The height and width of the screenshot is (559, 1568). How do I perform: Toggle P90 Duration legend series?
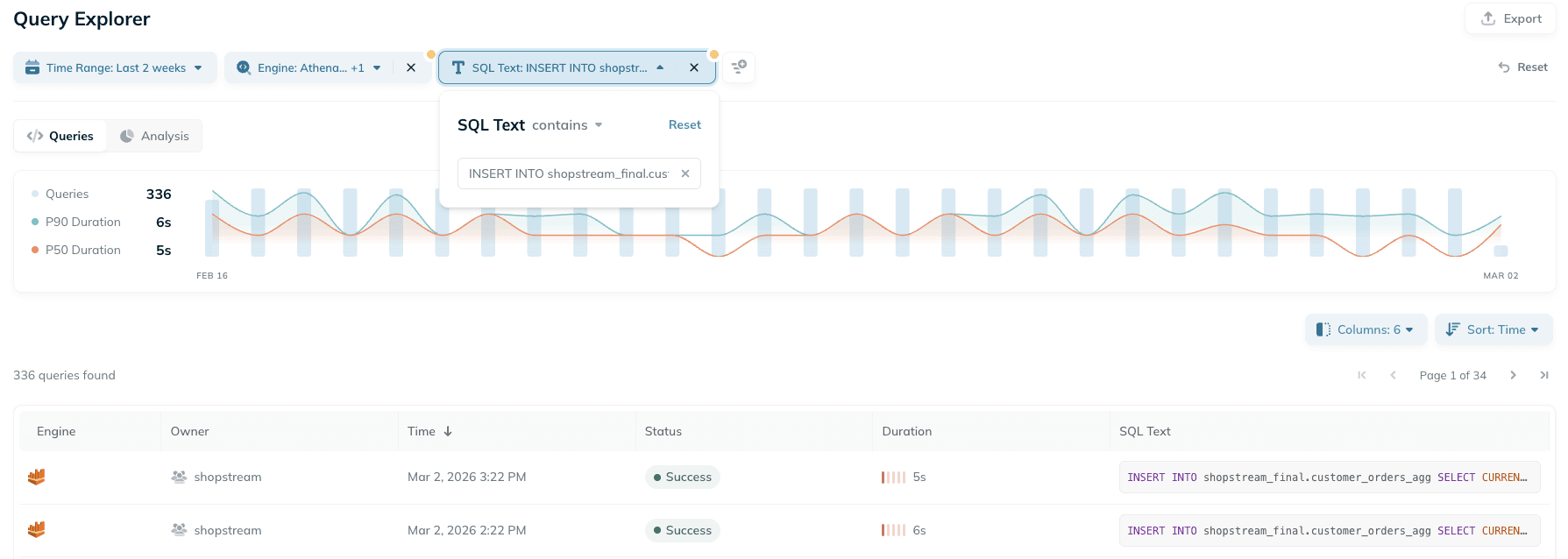82,222
